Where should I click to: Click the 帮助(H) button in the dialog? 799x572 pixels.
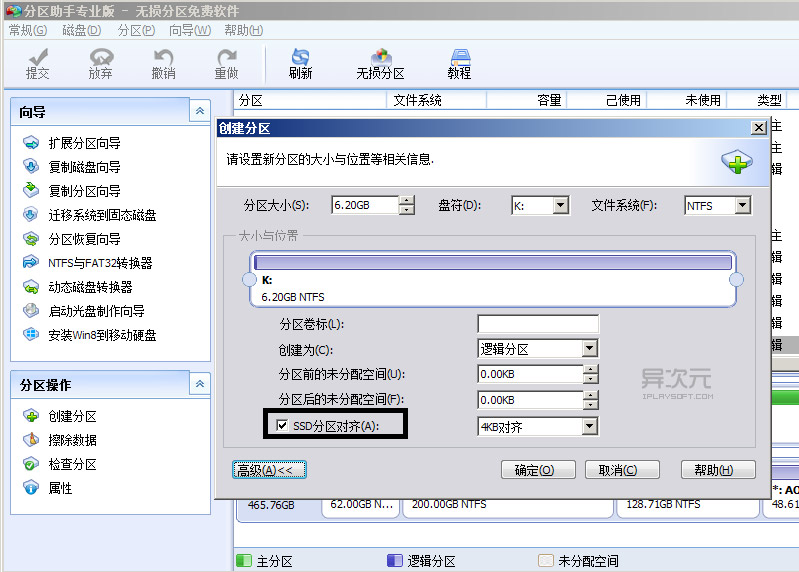tap(718, 470)
